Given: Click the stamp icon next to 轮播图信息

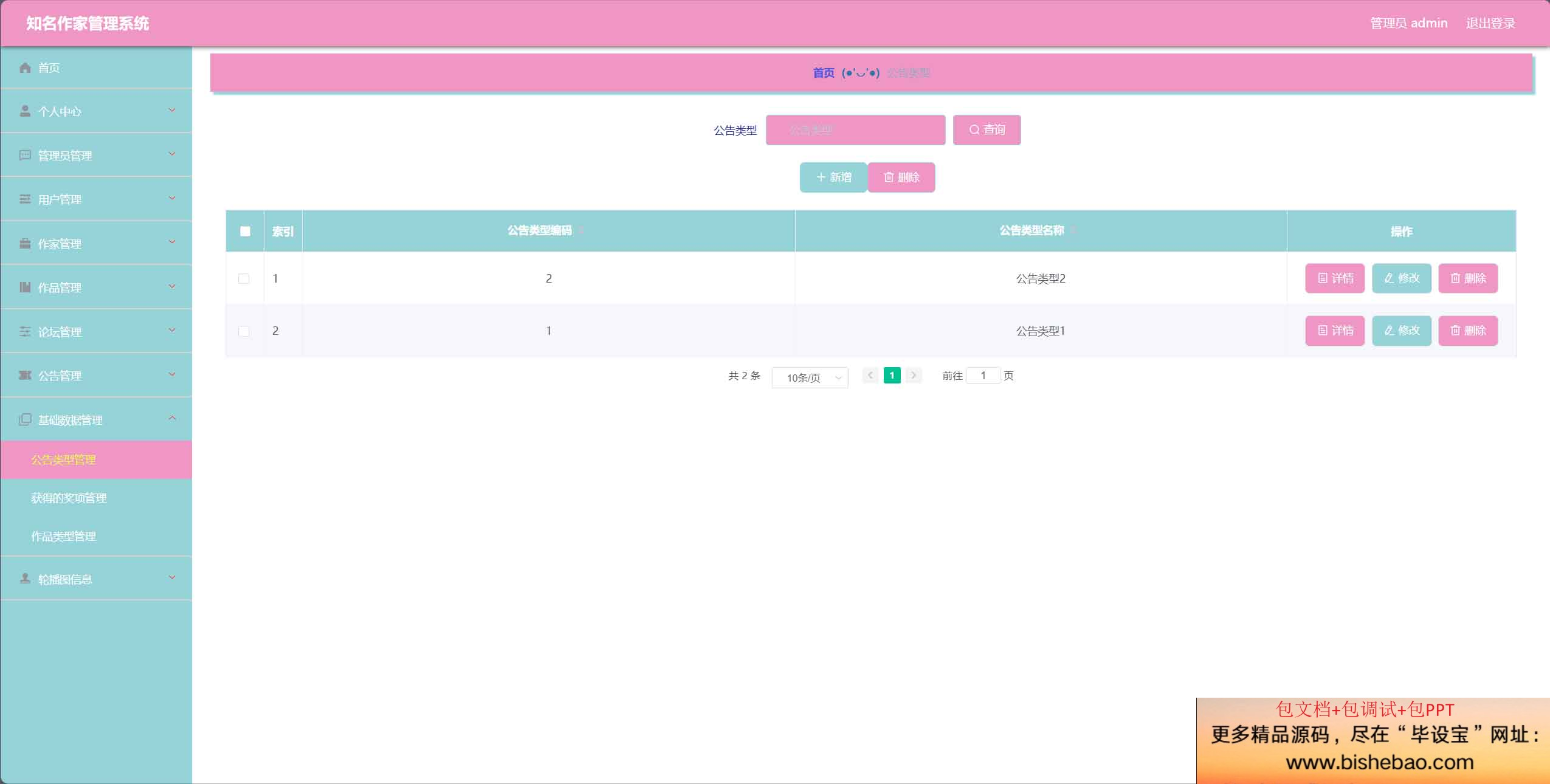Looking at the screenshot, I should [25, 579].
